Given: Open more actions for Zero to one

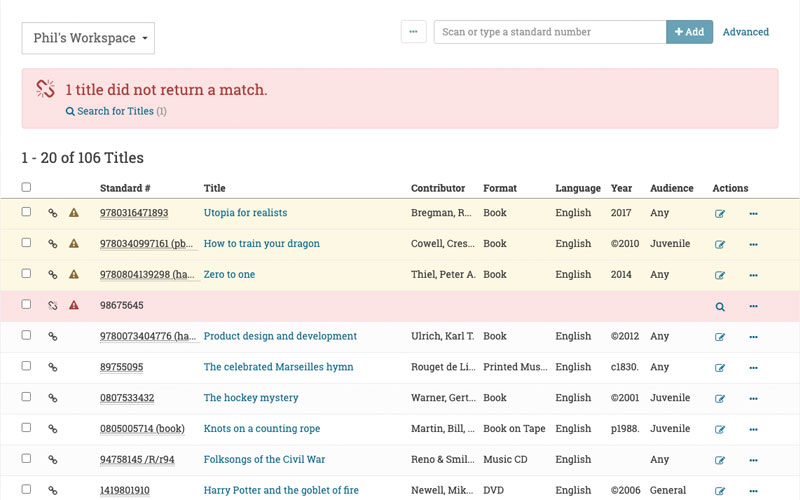Looking at the screenshot, I should click(754, 276).
